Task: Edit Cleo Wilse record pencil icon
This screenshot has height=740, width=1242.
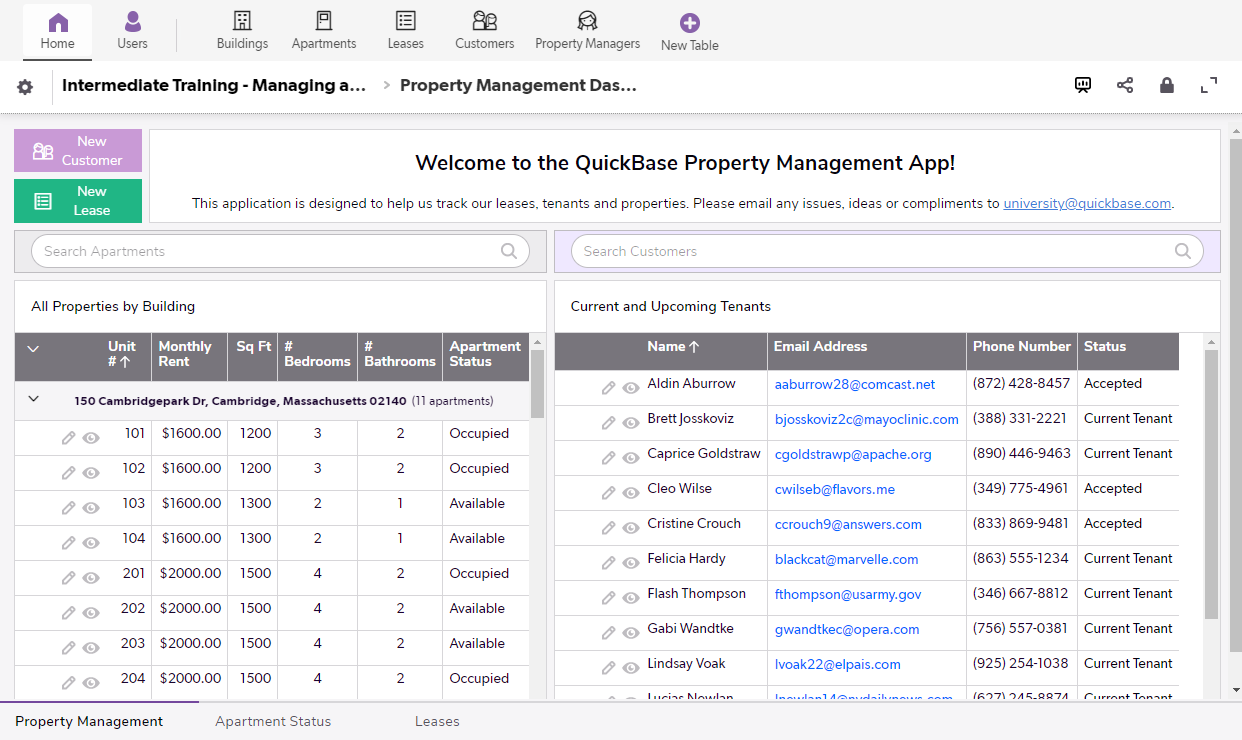Action: click(609, 493)
